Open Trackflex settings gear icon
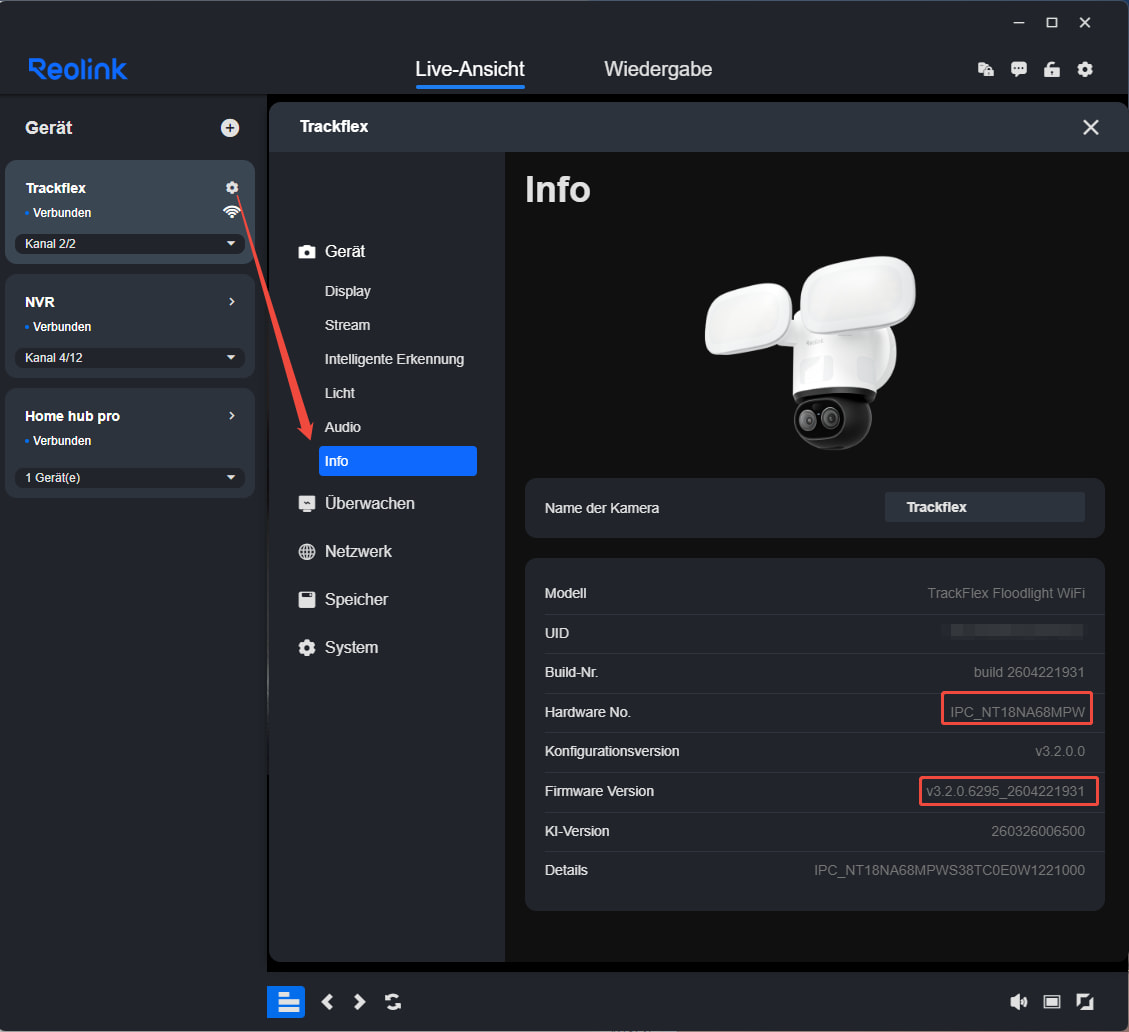The width and height of the screenshot is (1129, 1032). click(x=232, y=187)
